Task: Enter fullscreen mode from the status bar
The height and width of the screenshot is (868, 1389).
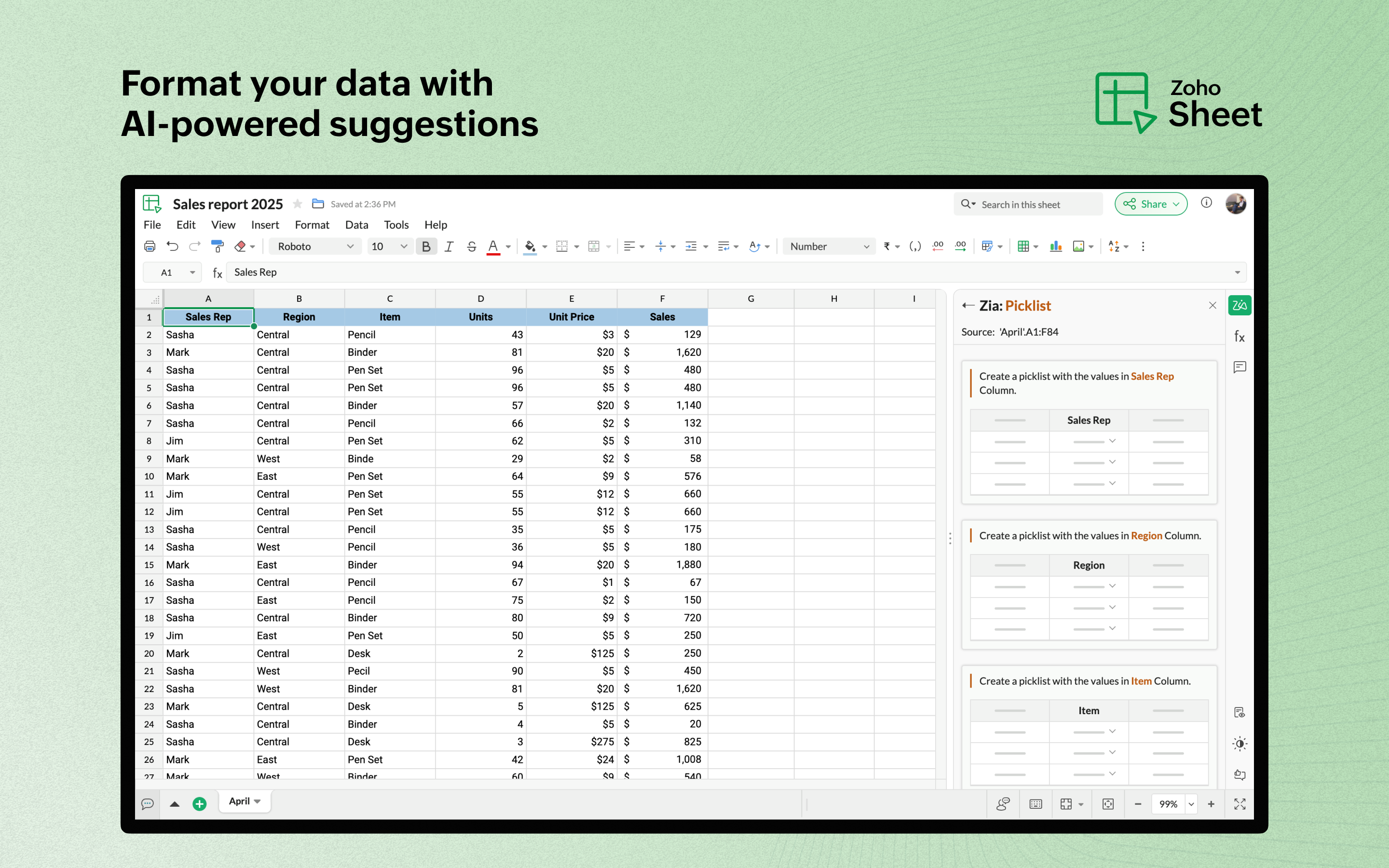Action: (x=1239, y=804)
